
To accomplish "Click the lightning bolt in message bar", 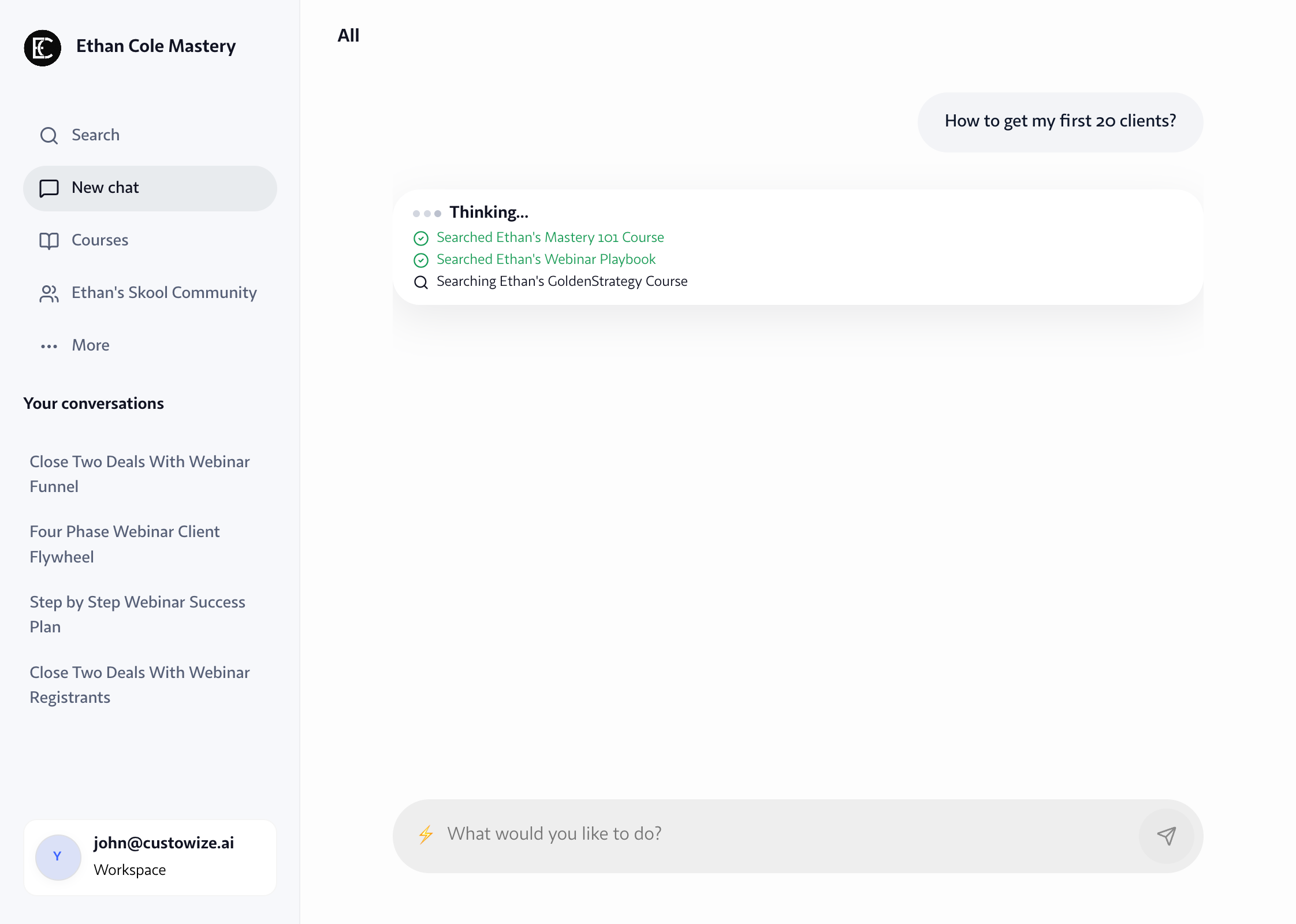I will coord(426,834).
